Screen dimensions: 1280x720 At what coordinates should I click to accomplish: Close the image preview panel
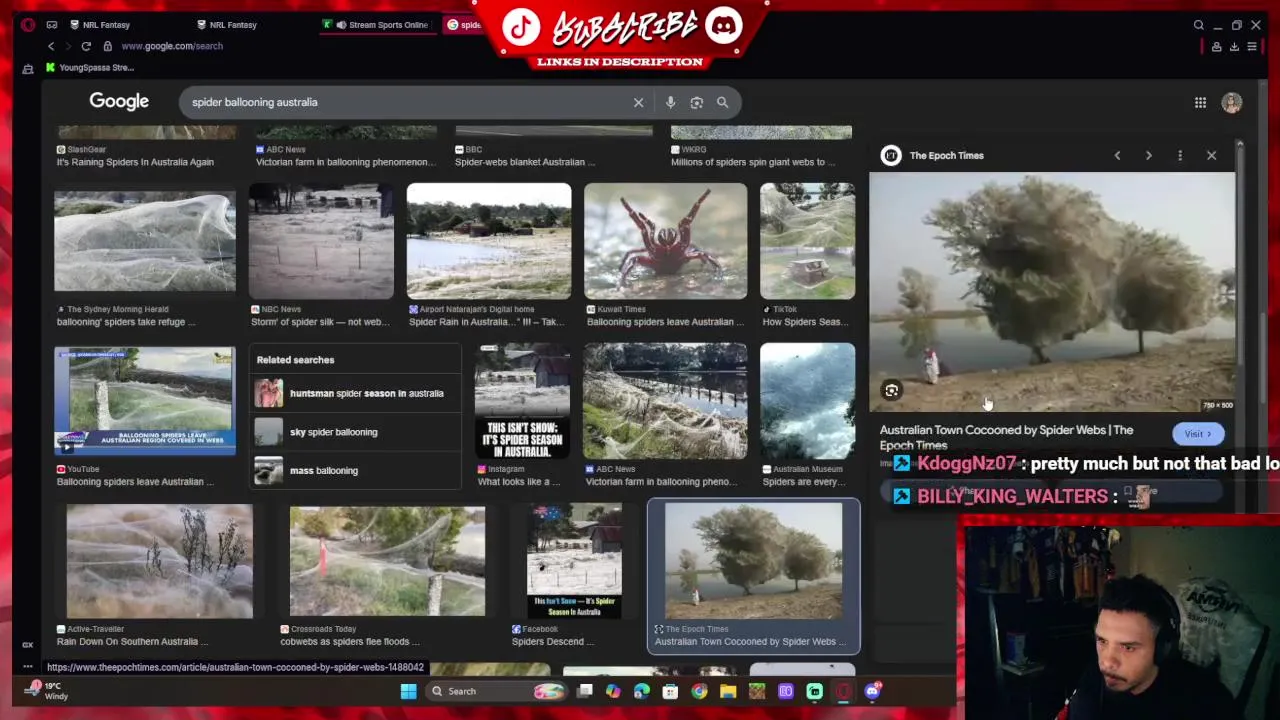coord(1211,156)
